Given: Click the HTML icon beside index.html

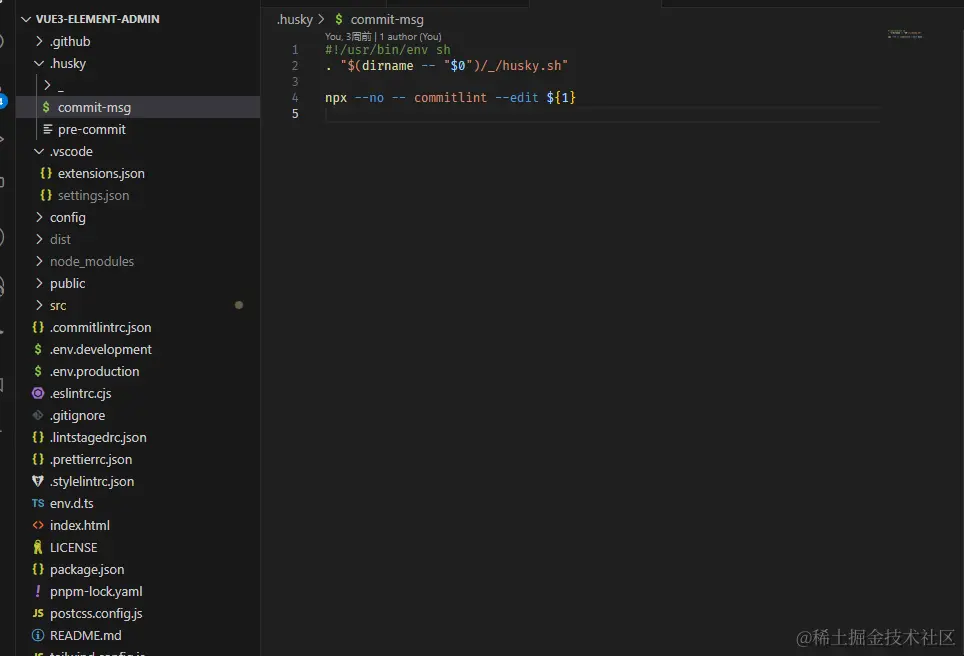Looking at the screenshot, I should click(38, 525).
